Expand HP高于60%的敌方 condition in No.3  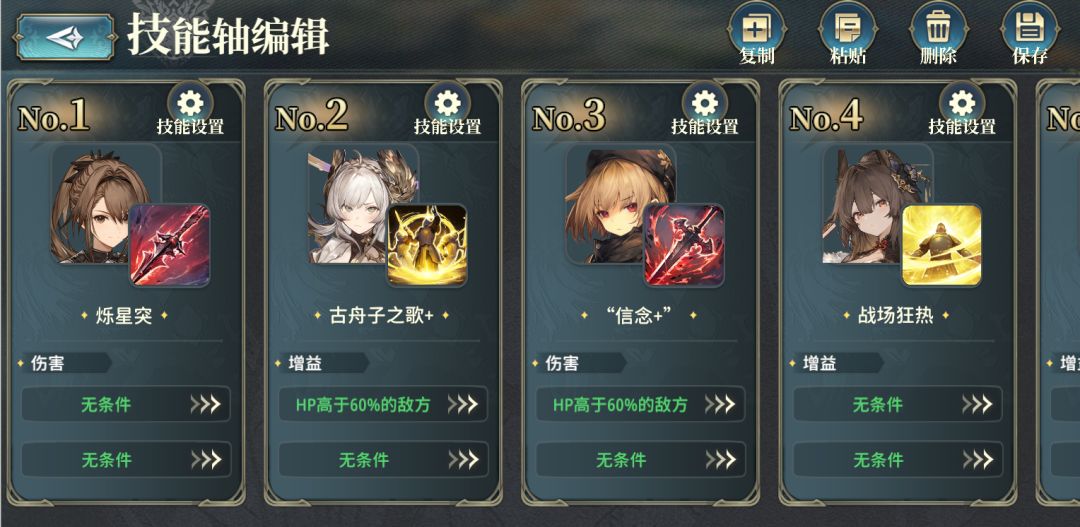tap(640, 404)
